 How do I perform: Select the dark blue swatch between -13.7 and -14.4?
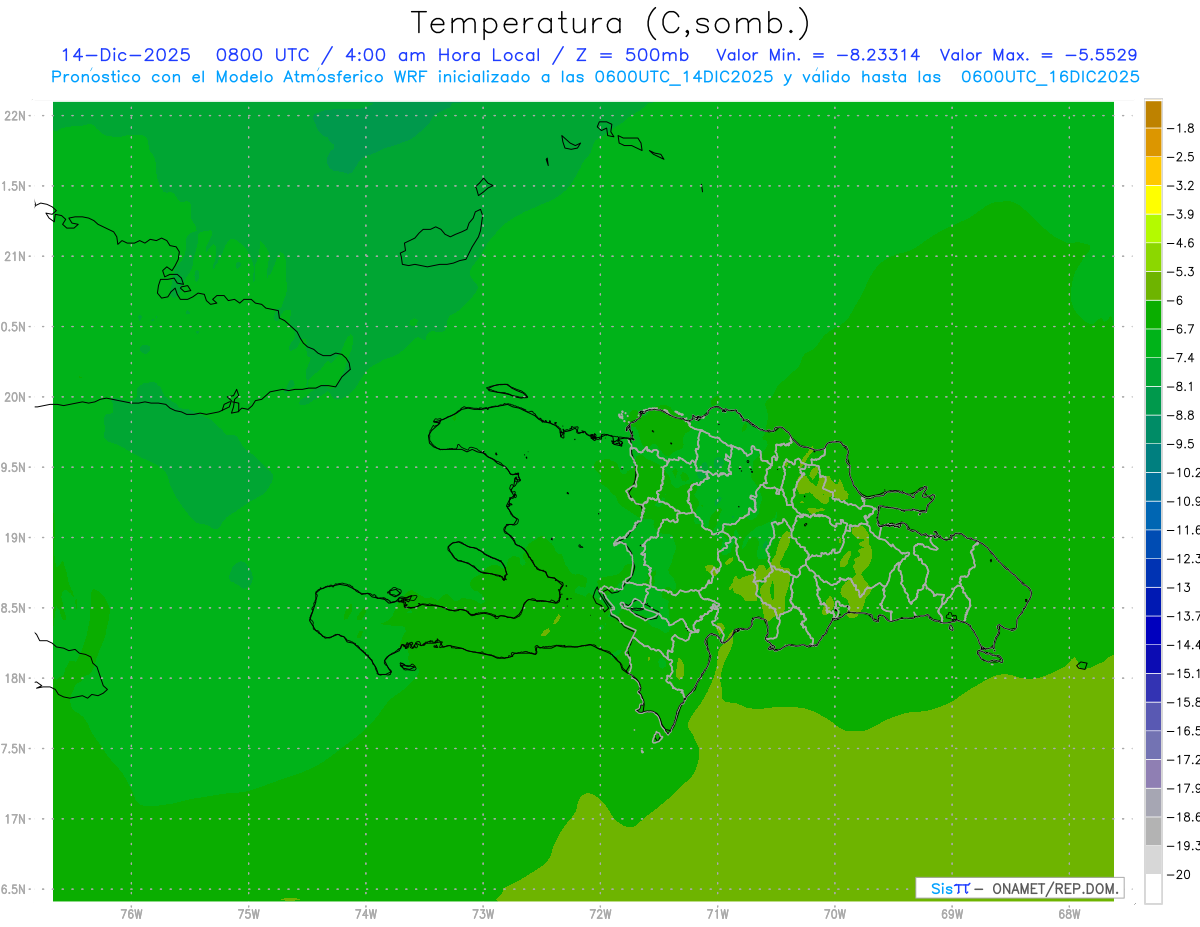click(x=1153, y=631)
